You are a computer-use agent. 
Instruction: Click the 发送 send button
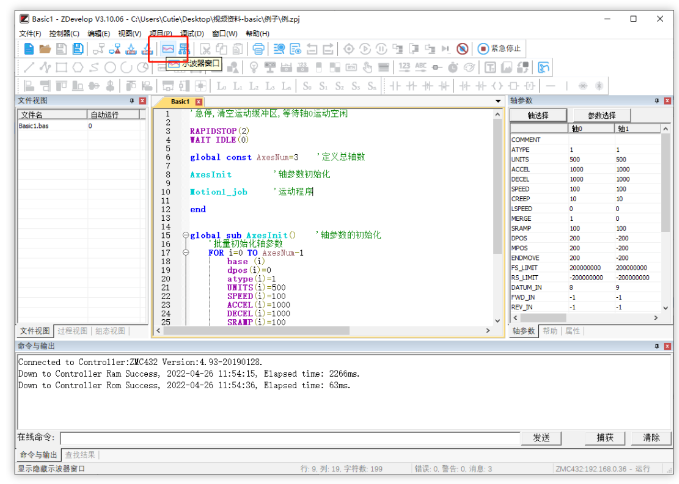pos(541,438)
